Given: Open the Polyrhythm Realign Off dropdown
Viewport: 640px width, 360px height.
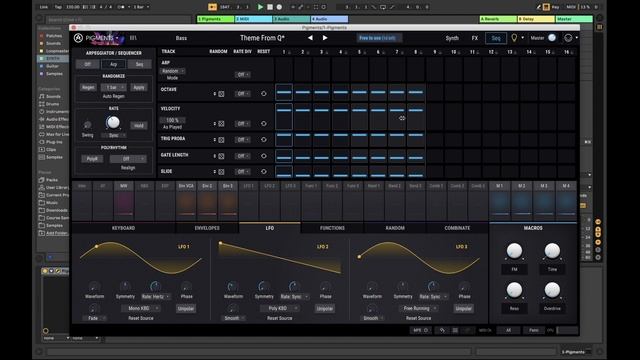Looking at the screenshot, I should click(x=128, y=159).
